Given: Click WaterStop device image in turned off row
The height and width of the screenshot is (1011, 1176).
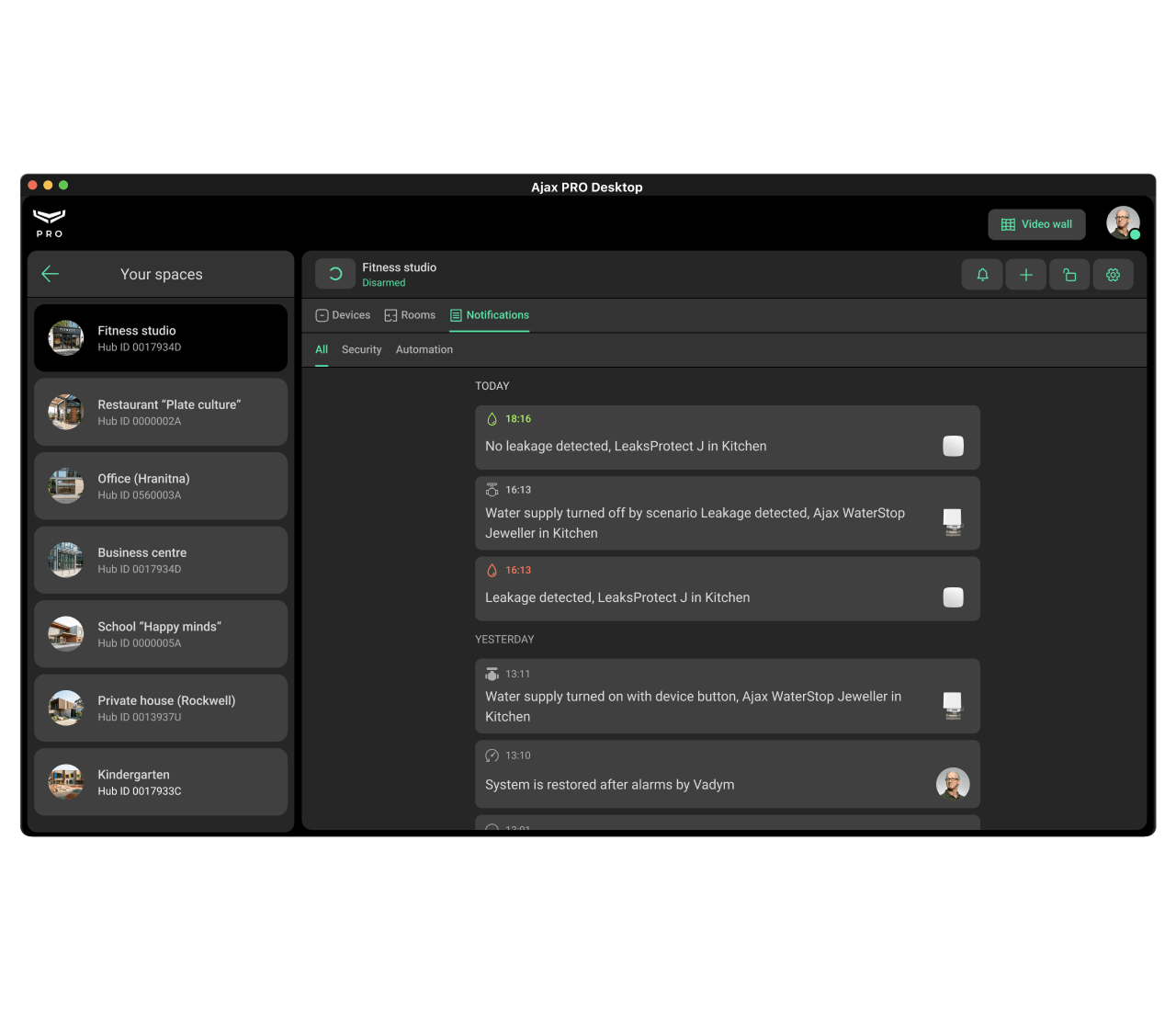Looking at the screenshot, I should (953, 522).
